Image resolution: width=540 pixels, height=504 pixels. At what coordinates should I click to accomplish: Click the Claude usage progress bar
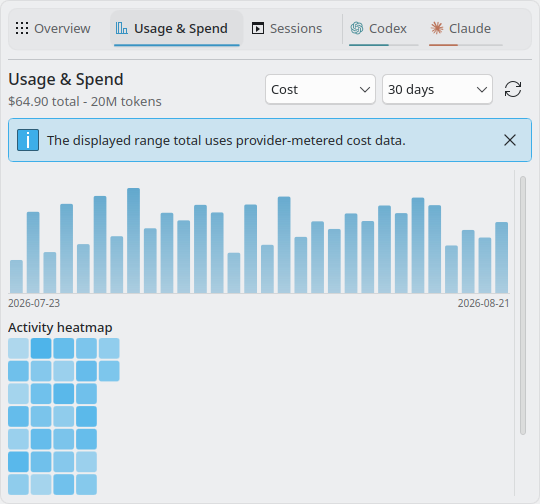tap(466, 45)
